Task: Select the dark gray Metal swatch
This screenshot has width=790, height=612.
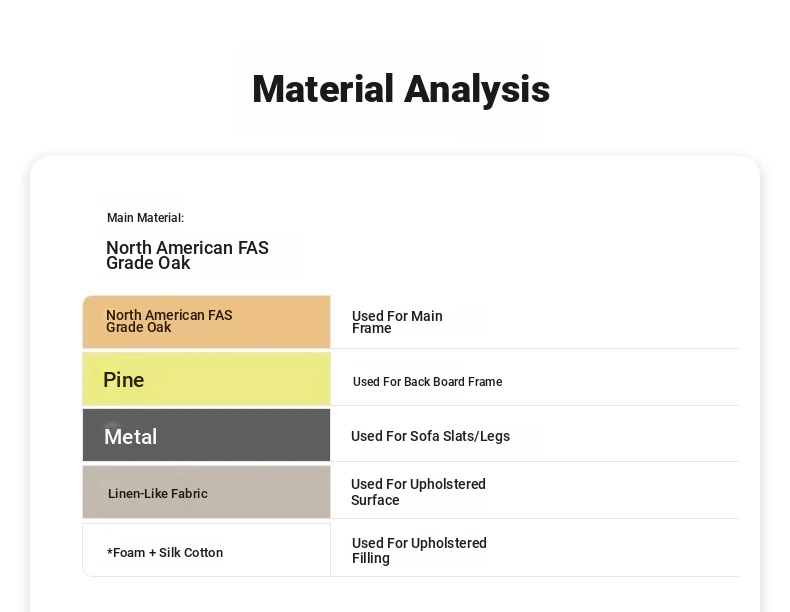Action: tap(207, 435)
